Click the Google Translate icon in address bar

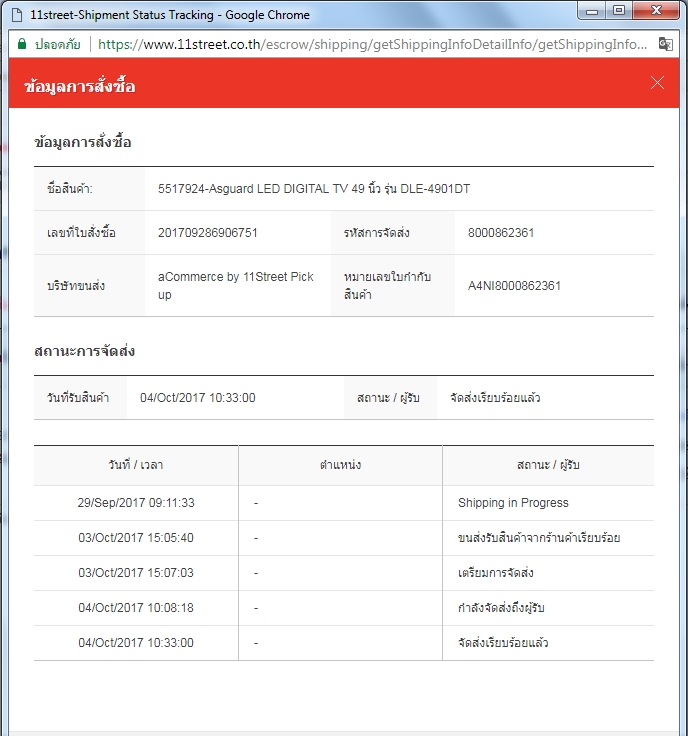click(x=665, y=45)
